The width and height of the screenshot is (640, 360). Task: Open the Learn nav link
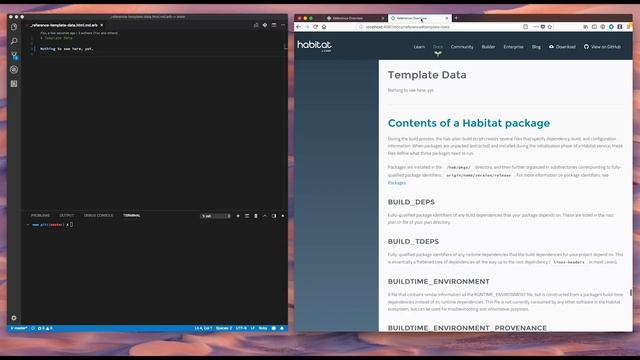click(x=419, y=47)
